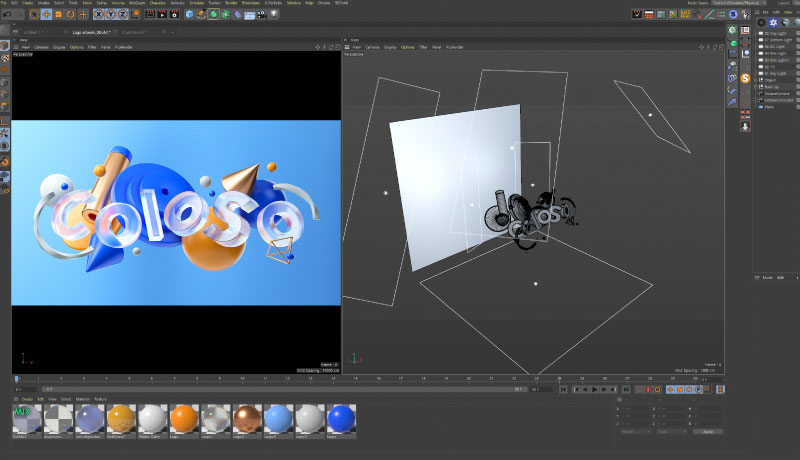Add a Cube primitive with the blue cube icon
Image resolution: width=800 pixels, height=460 pixels.
(x=190, y=14)
